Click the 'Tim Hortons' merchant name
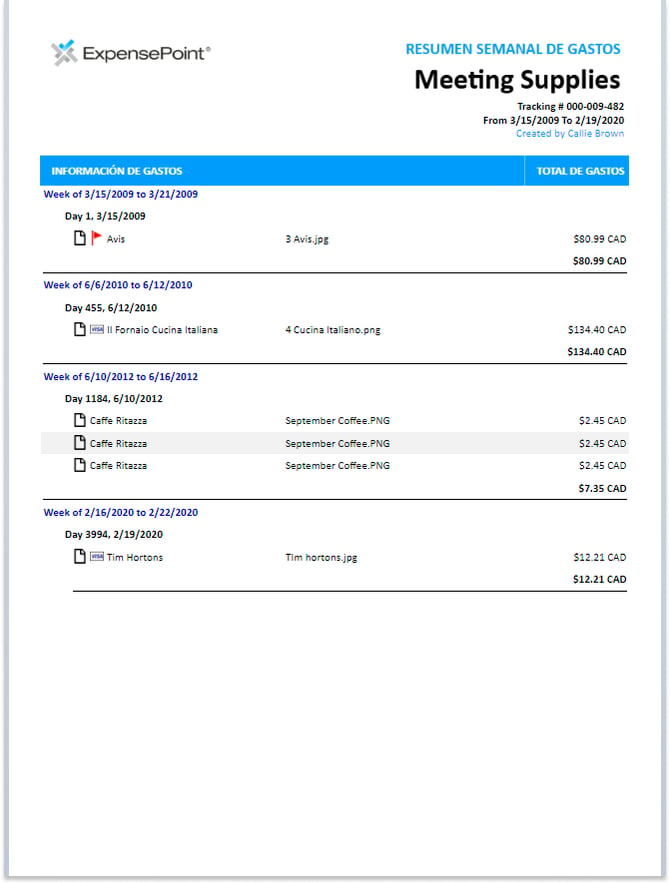This screenshot has height=884, width=670. pyautogui.click(x=135, y=558)
